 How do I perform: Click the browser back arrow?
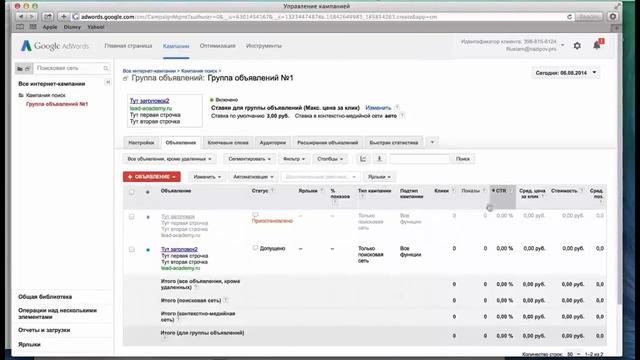click(21, 17)
